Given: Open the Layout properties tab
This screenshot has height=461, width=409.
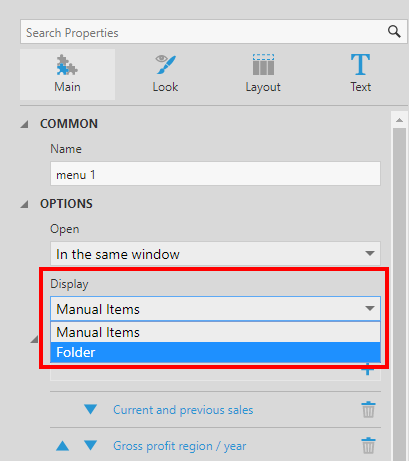Looking at the screenshot, I should [x=263, y=74].
